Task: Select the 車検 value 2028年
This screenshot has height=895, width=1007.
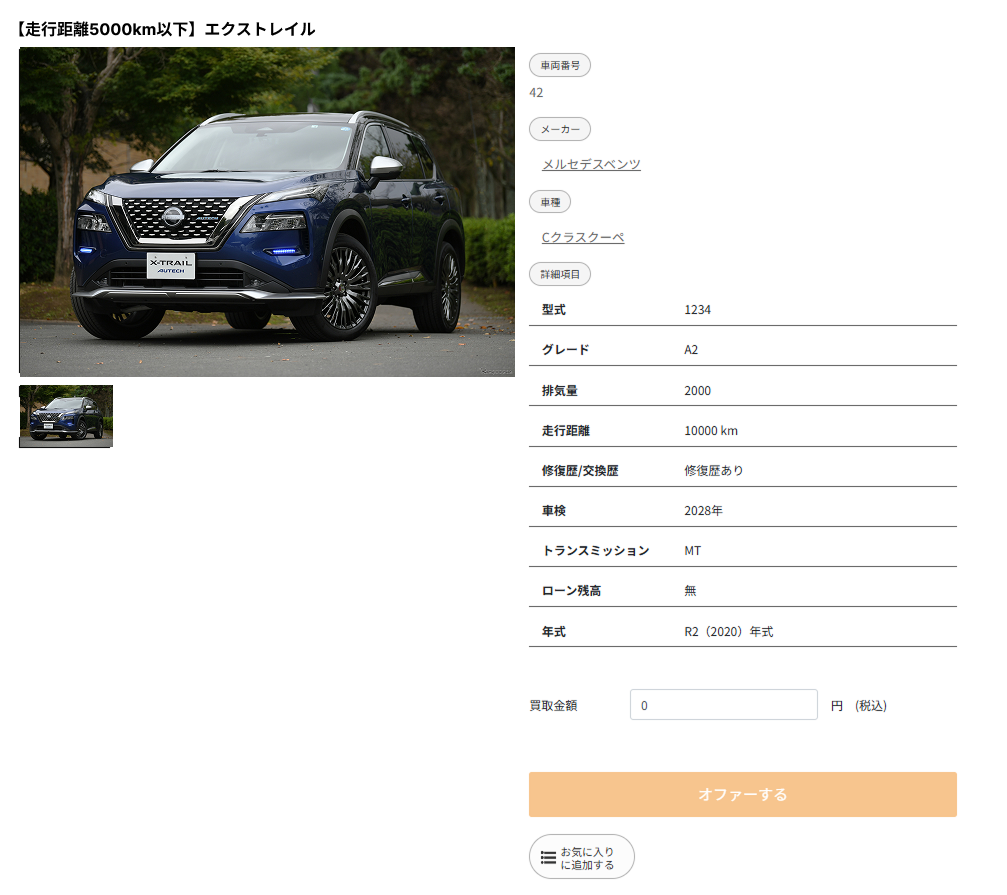Action: click(703, 511)
